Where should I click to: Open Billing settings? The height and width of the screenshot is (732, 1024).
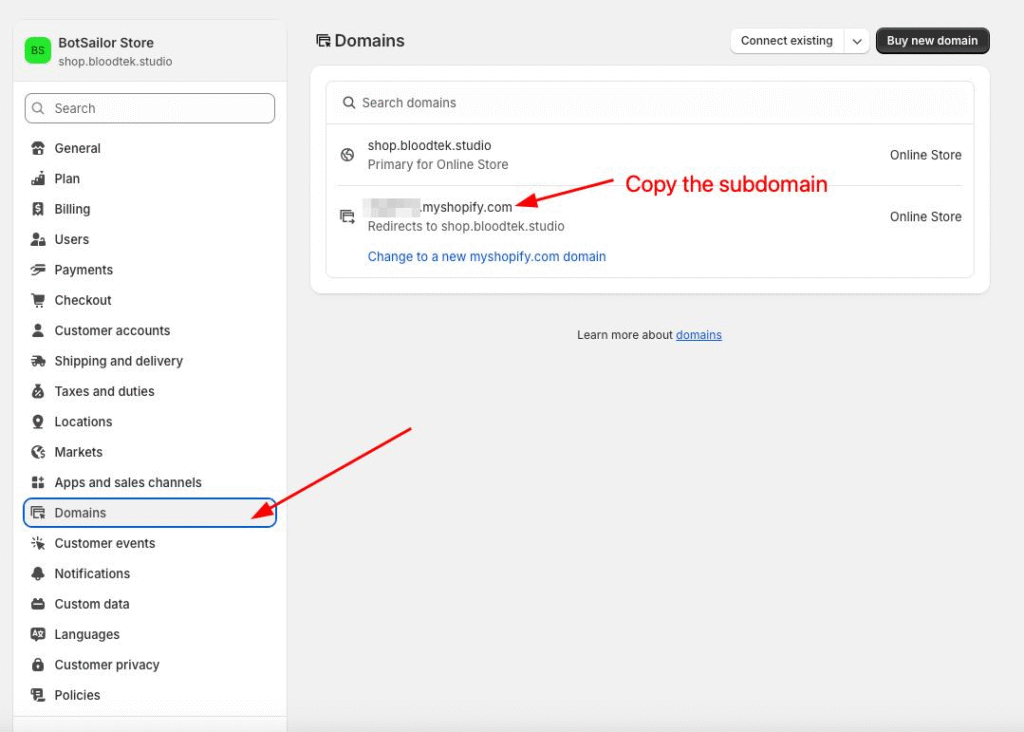click(x=150, y=209)
